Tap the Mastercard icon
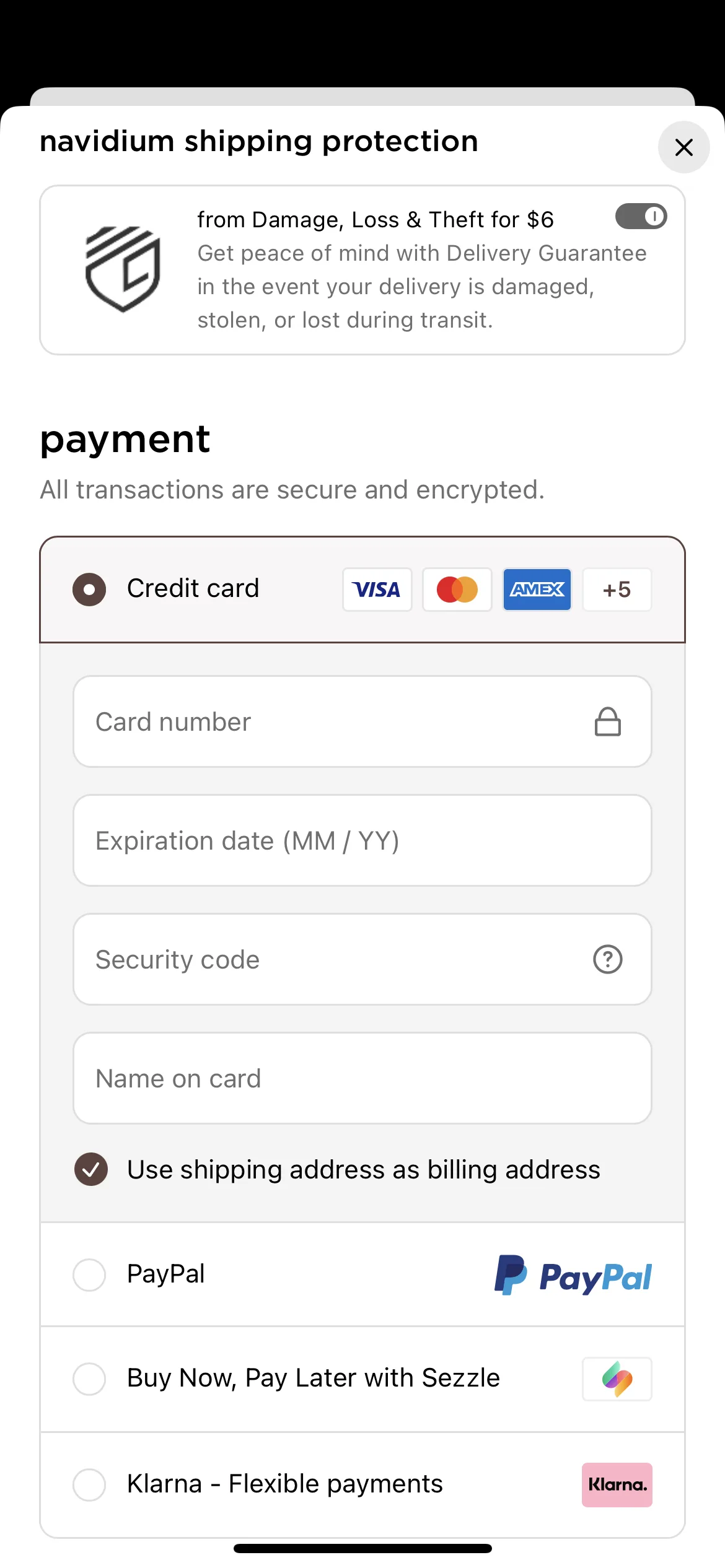Viewport: 725px width, 1568px height. (x=457, y=590)
